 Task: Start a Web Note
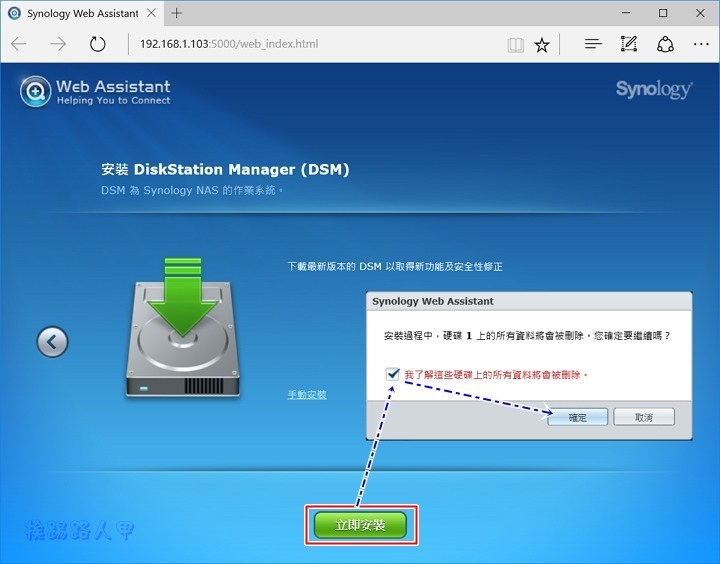pyautogui.click(x=629, y=45)
